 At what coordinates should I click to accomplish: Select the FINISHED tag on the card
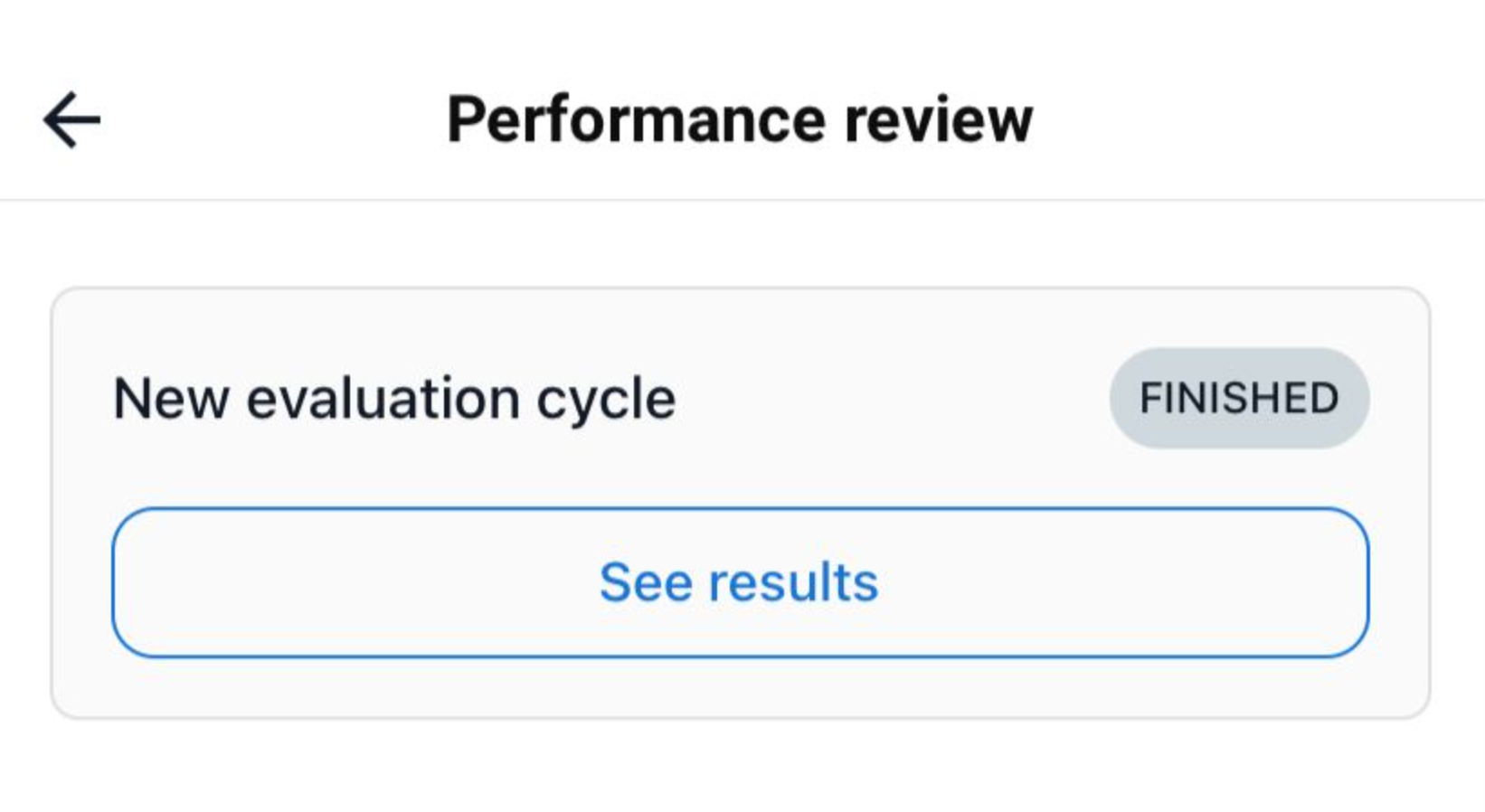coord(1238,398)
